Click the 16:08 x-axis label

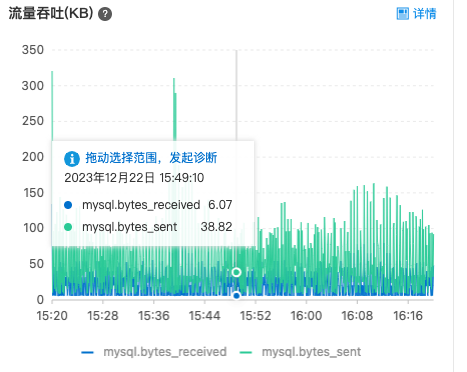(357, 315)
